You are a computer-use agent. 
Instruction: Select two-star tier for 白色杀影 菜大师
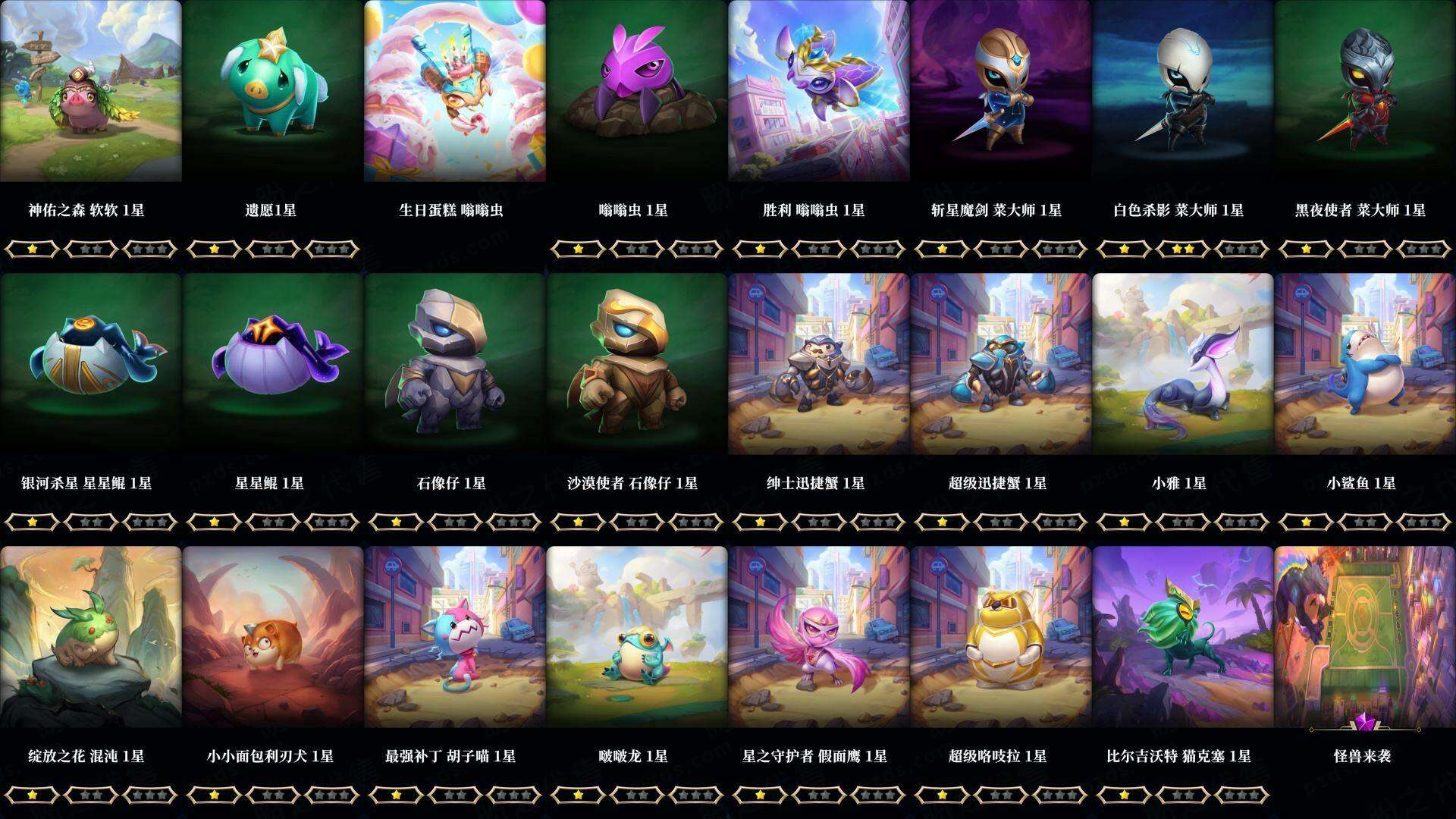pos(1183,249)
